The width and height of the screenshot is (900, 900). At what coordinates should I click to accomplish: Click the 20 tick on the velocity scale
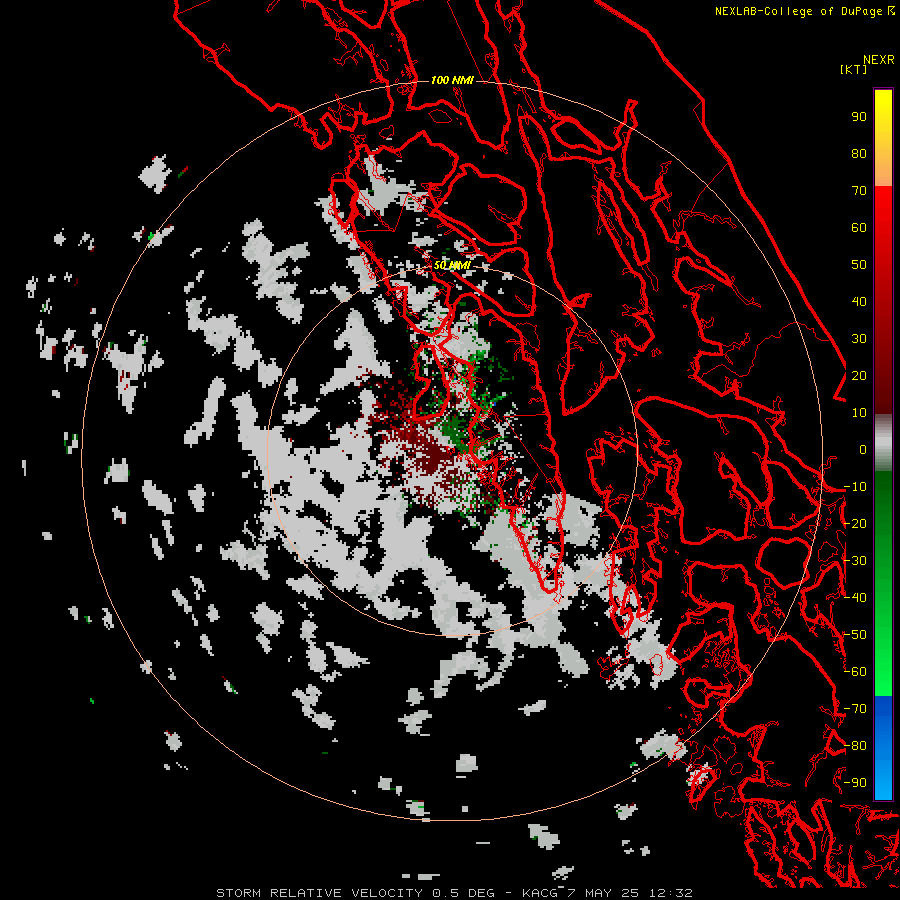tap(859, 375)
